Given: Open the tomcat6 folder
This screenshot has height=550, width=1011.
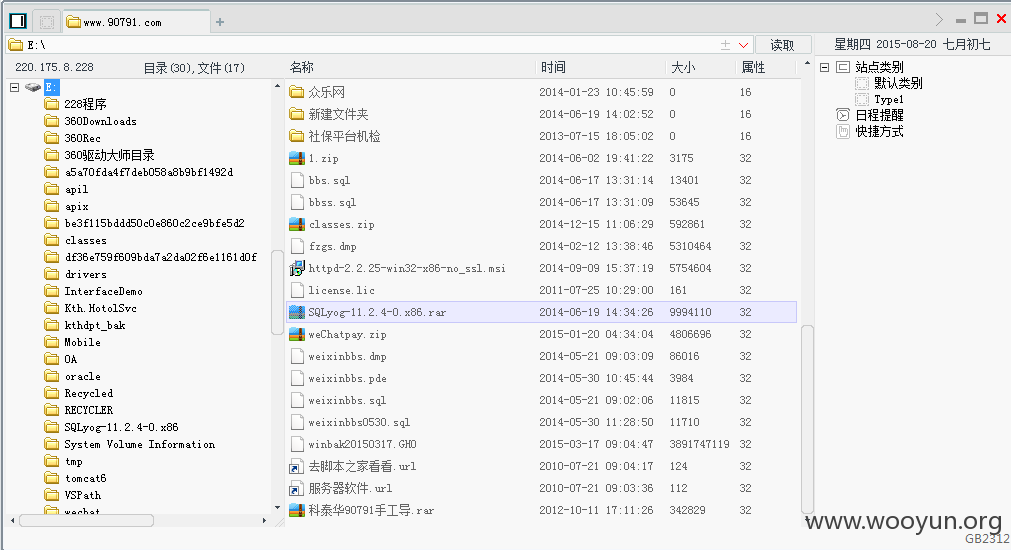Looking at the screenshot, I should click(x=85, y=478).
